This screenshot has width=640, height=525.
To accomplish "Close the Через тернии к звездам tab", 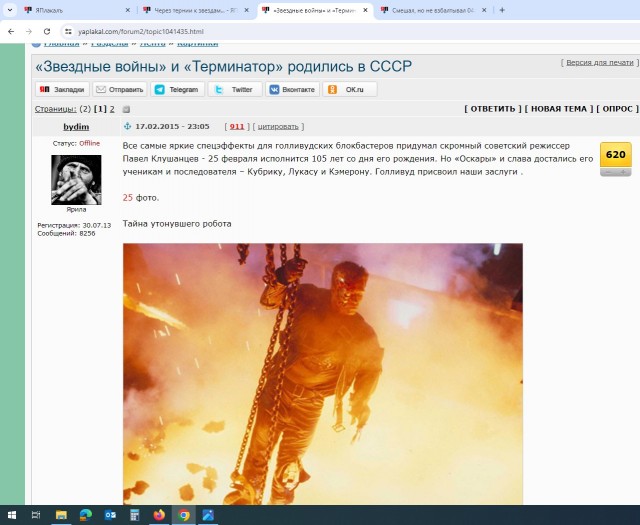I will click(x=246, y=10).
